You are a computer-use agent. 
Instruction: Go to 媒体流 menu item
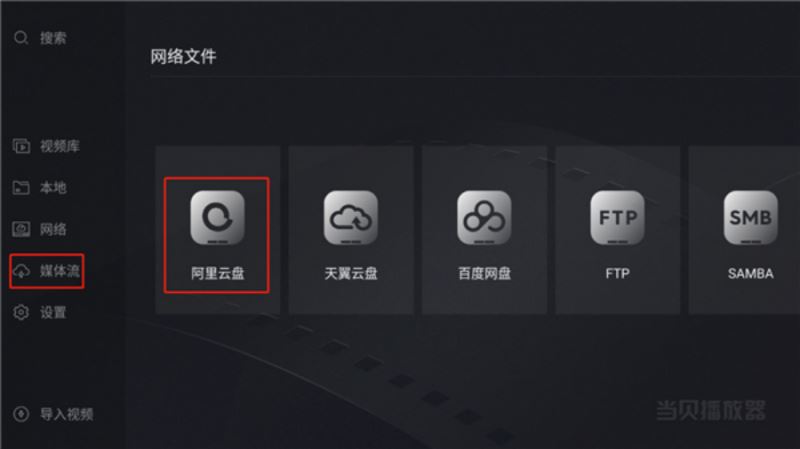click(60, 271)
